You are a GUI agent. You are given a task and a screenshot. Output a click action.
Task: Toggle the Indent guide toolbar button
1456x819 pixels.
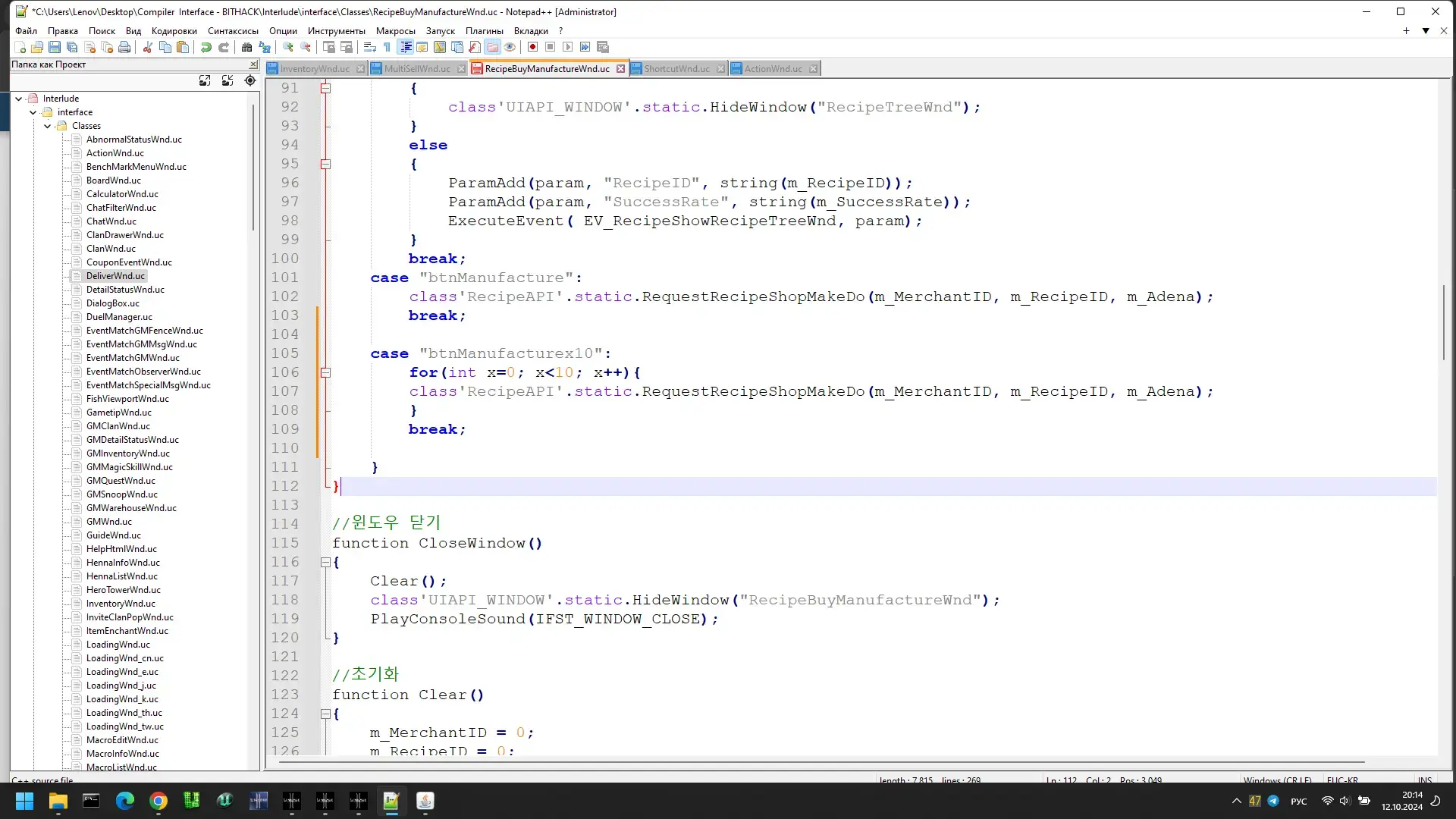(x=406, y=47)
